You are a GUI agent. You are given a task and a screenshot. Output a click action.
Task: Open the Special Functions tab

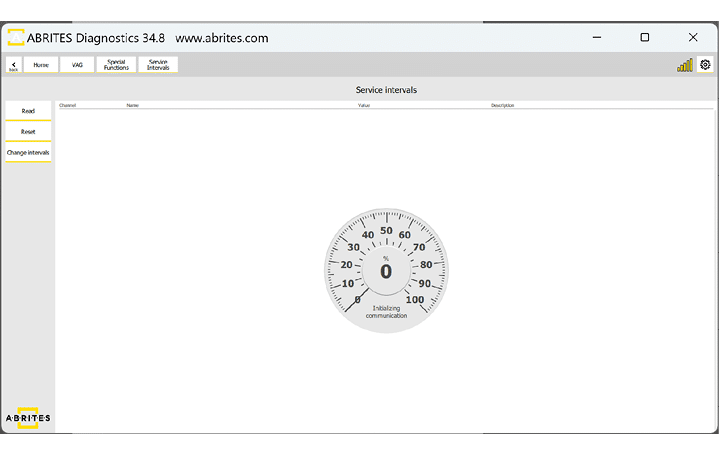[116, 65]
